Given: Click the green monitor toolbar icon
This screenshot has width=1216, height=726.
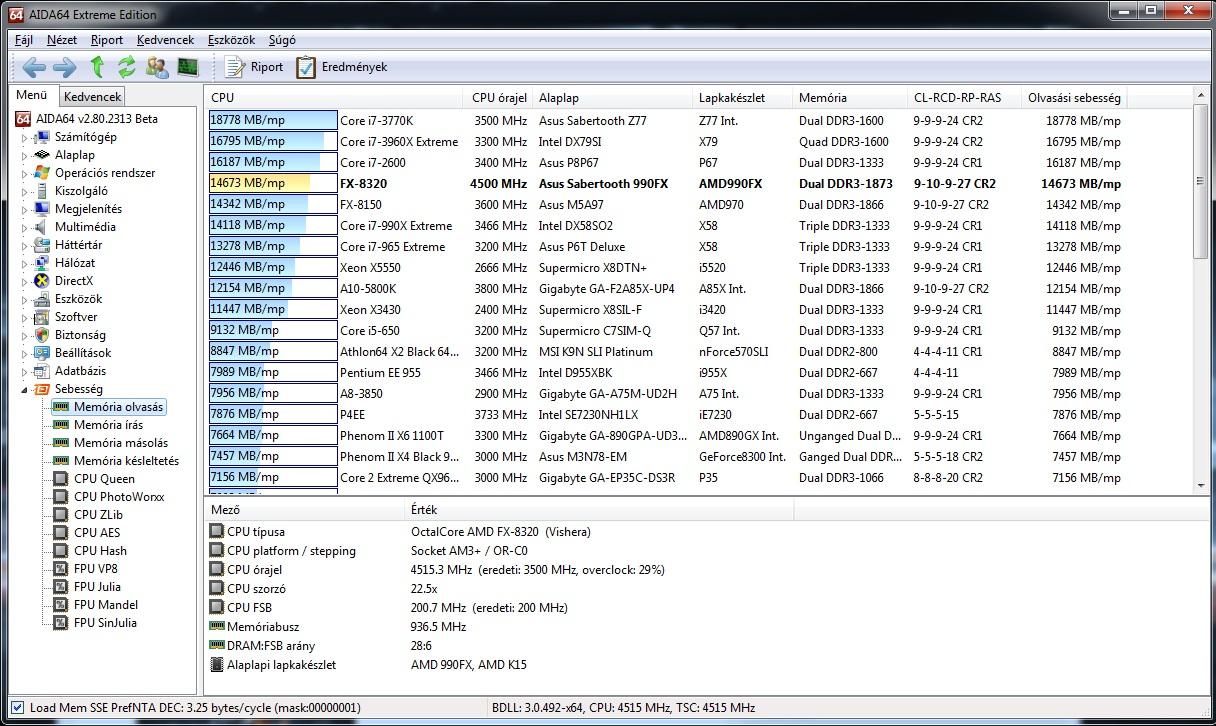Looking at the screenshot, I should 187,67.
